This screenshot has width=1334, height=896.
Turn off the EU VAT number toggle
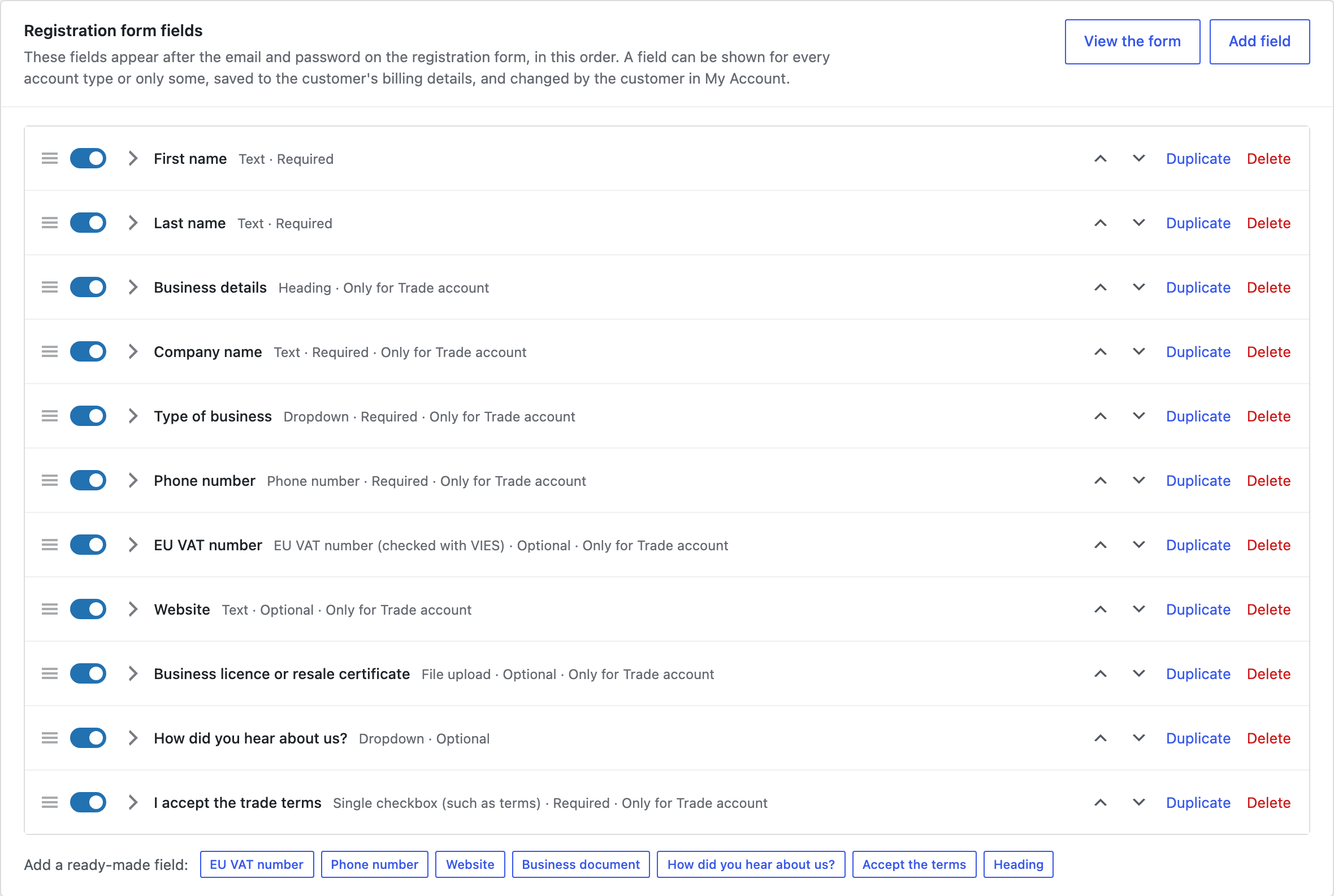click(88, 545)
